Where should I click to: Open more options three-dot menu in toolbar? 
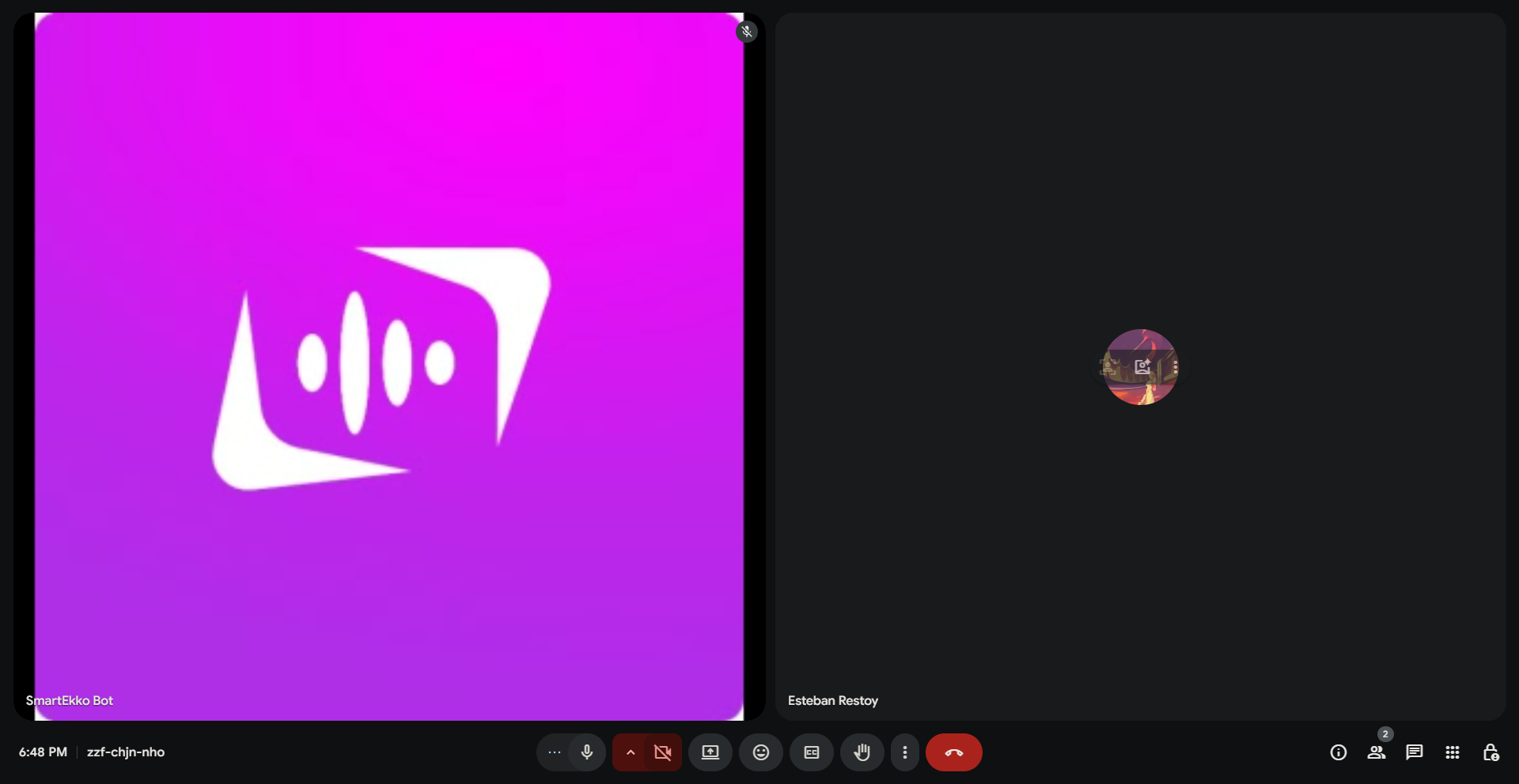[x=904, y=752]
